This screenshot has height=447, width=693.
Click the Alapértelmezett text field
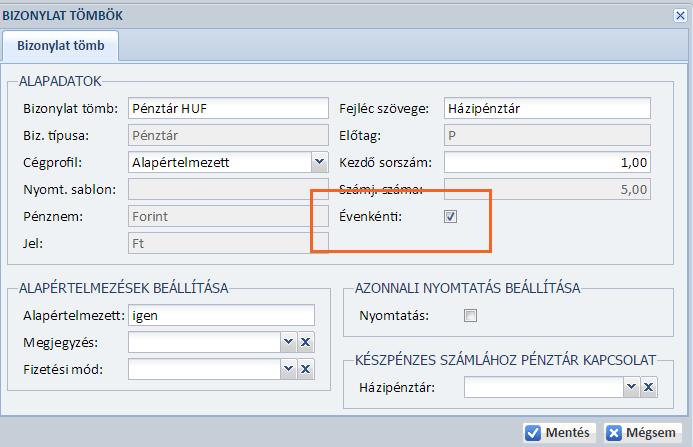click(220, 316)
